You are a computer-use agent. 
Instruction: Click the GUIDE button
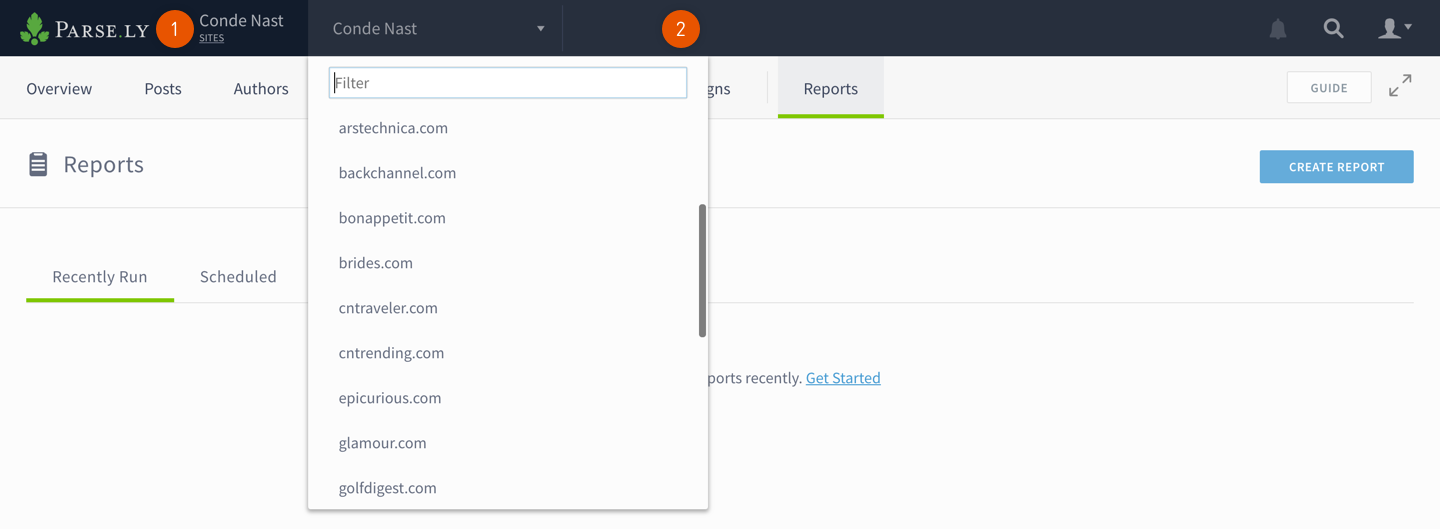point(1329,88)
